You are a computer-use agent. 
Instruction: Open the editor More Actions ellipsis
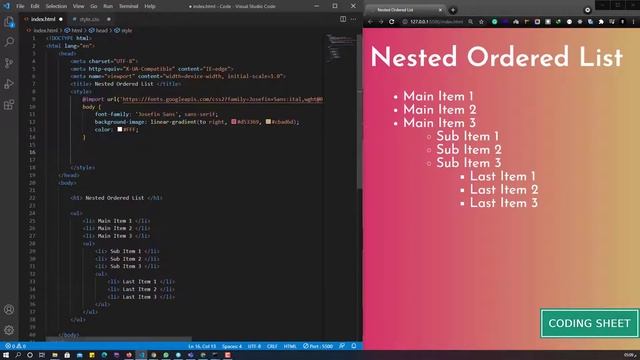click(353, 19)
